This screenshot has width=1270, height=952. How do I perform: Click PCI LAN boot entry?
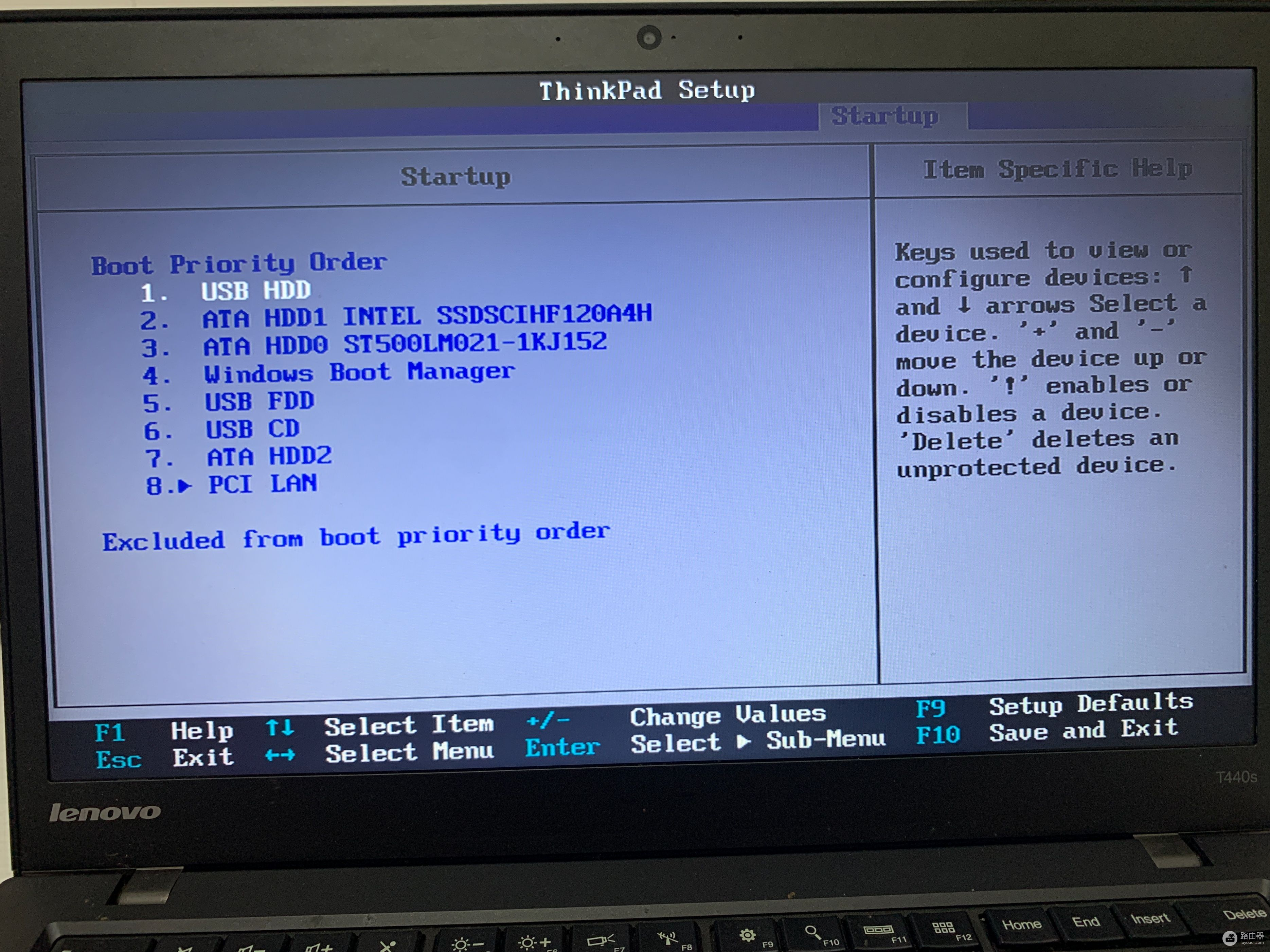pyautogui.click(x=262, y=484)
